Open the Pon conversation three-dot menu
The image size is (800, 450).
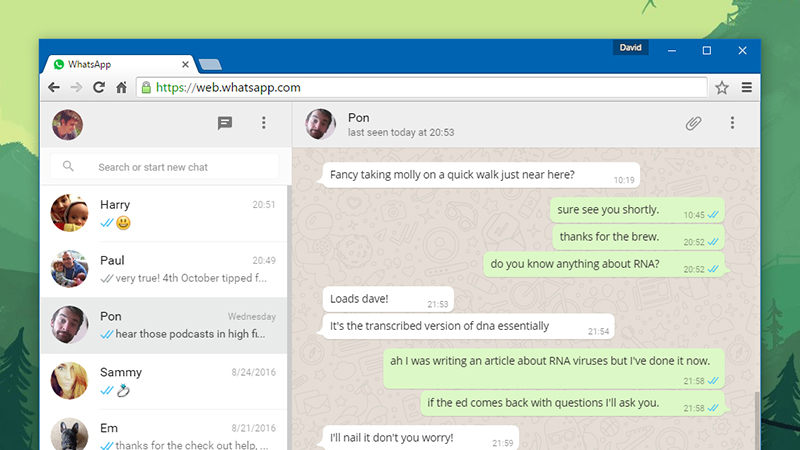[x=732, y=122]
